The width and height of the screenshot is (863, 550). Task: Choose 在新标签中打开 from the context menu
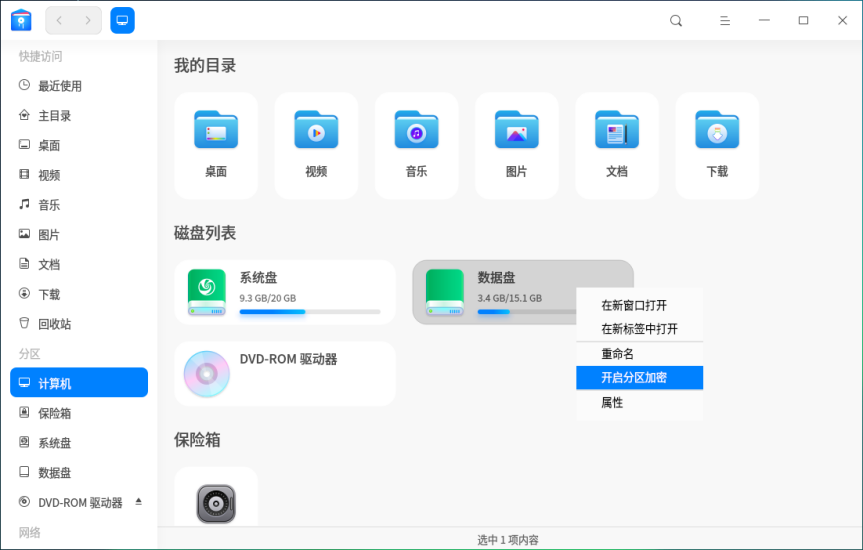click(x=640, y=329)
